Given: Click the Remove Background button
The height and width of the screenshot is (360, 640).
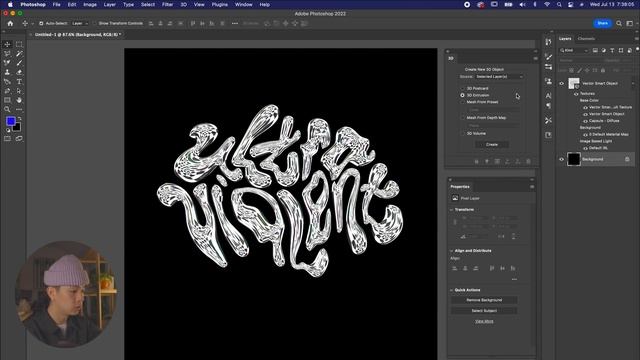Looking at the screenshot, I should [x=484, y=300].
